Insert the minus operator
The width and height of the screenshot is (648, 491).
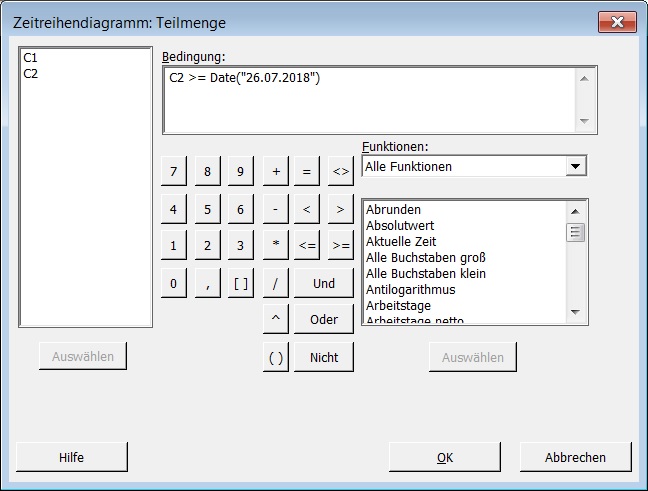pyautogui.click(x=276, y=209)
